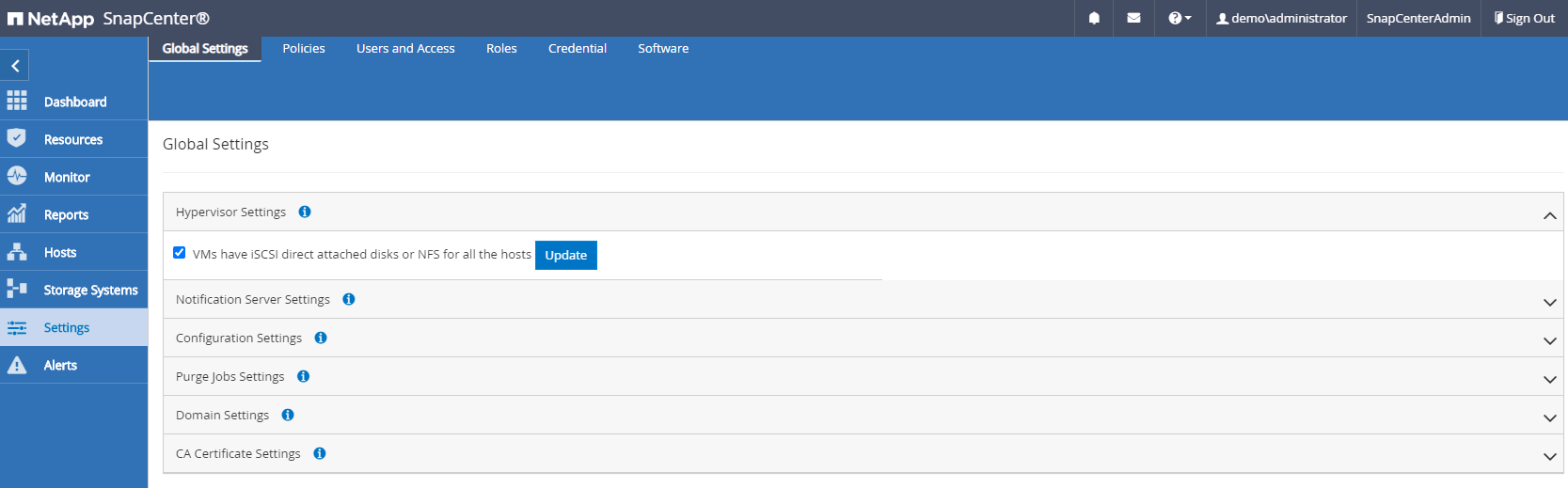Open the Alerts page
1568x488 pixels.
(x=60, y=365)
